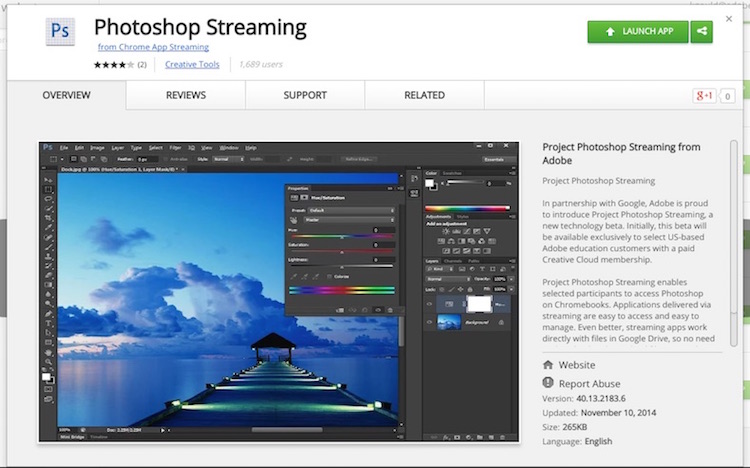Select the Rectangular Marquee tool
750x468 pixels.
48,189
